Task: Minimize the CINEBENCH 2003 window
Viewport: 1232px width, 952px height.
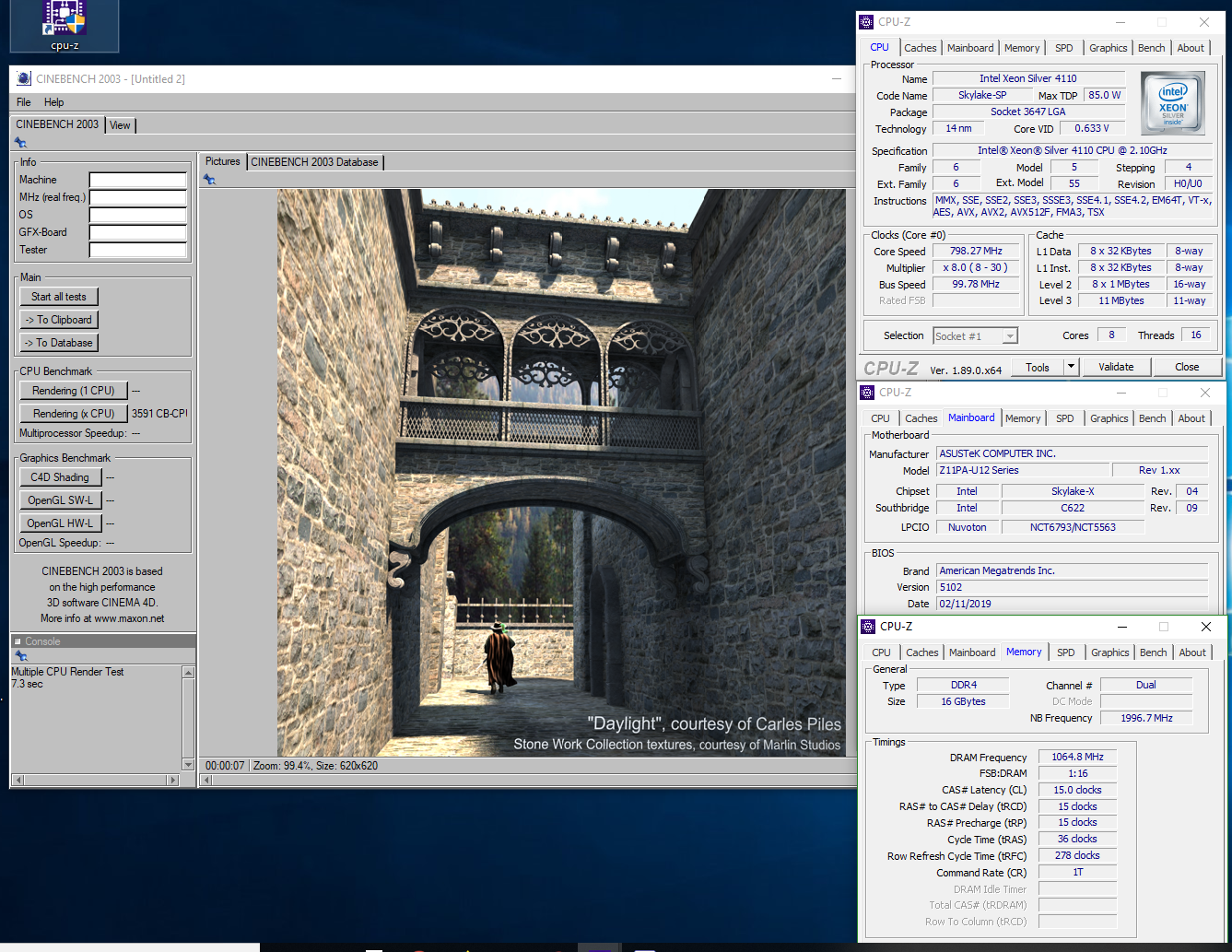Action: click(x=837, y=79)
